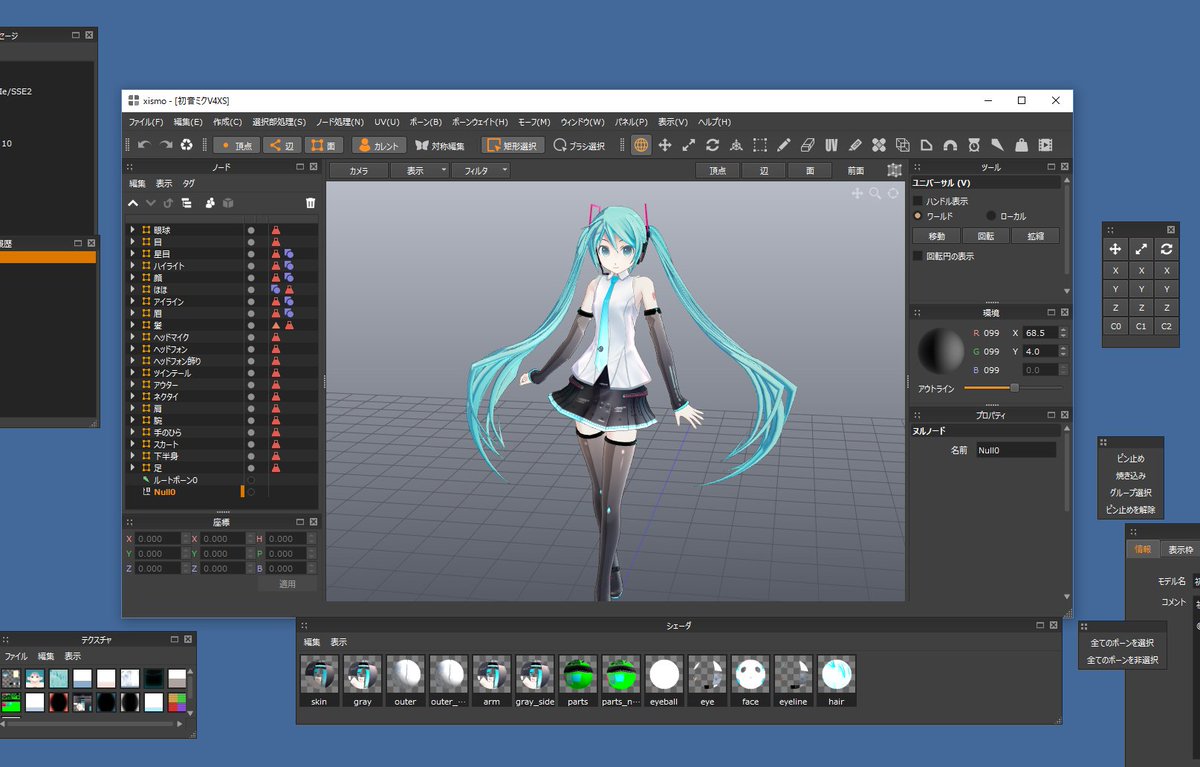The width and height of the screenshot is (1200, 767).
Task: Expand the ネクタイ node
Action: 133,396
